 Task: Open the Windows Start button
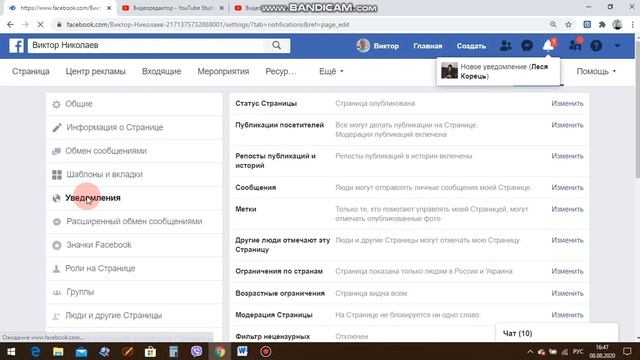[11, 351]
